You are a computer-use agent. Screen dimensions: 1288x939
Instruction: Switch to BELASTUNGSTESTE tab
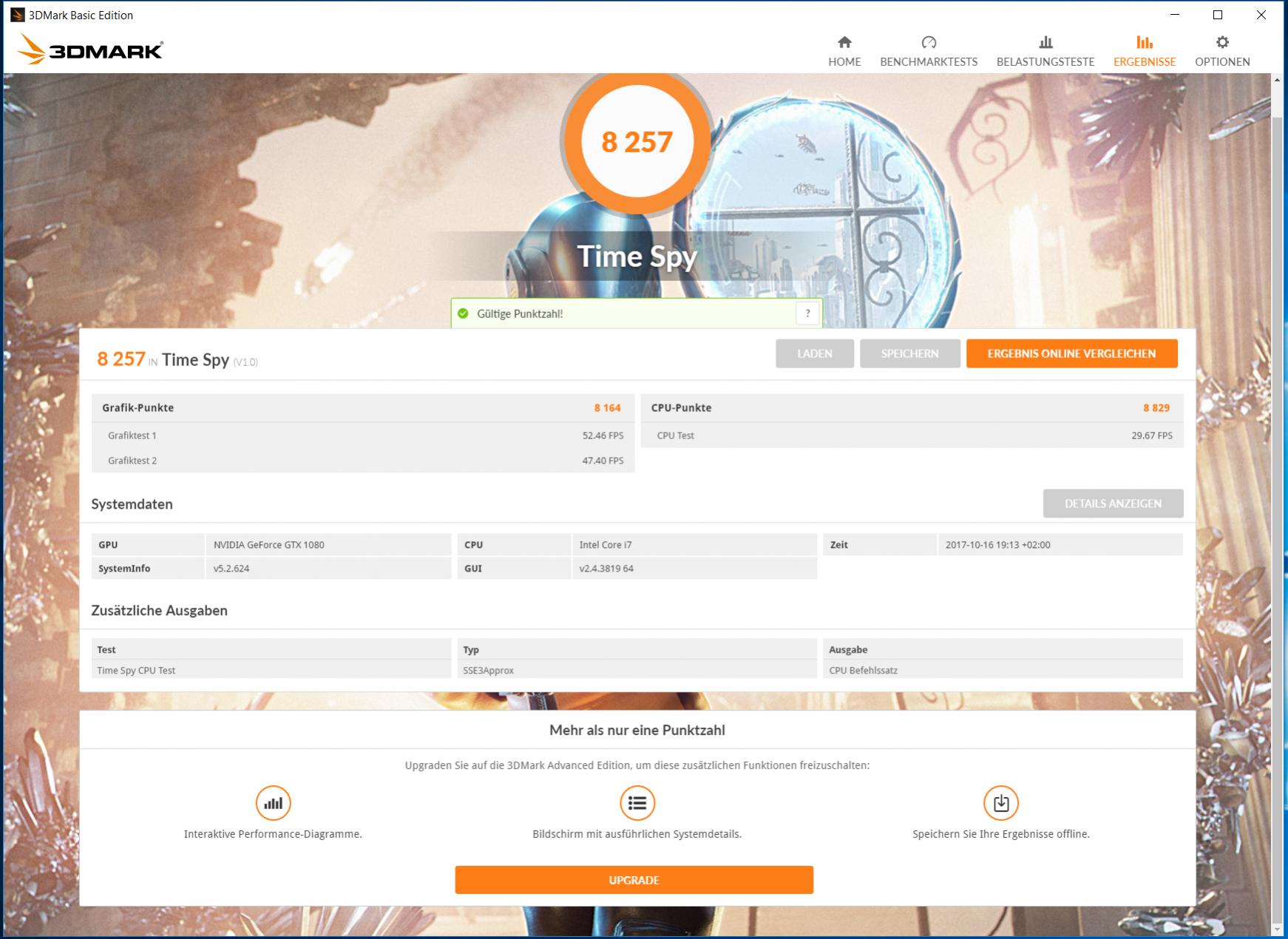[x=1045, y=51]
